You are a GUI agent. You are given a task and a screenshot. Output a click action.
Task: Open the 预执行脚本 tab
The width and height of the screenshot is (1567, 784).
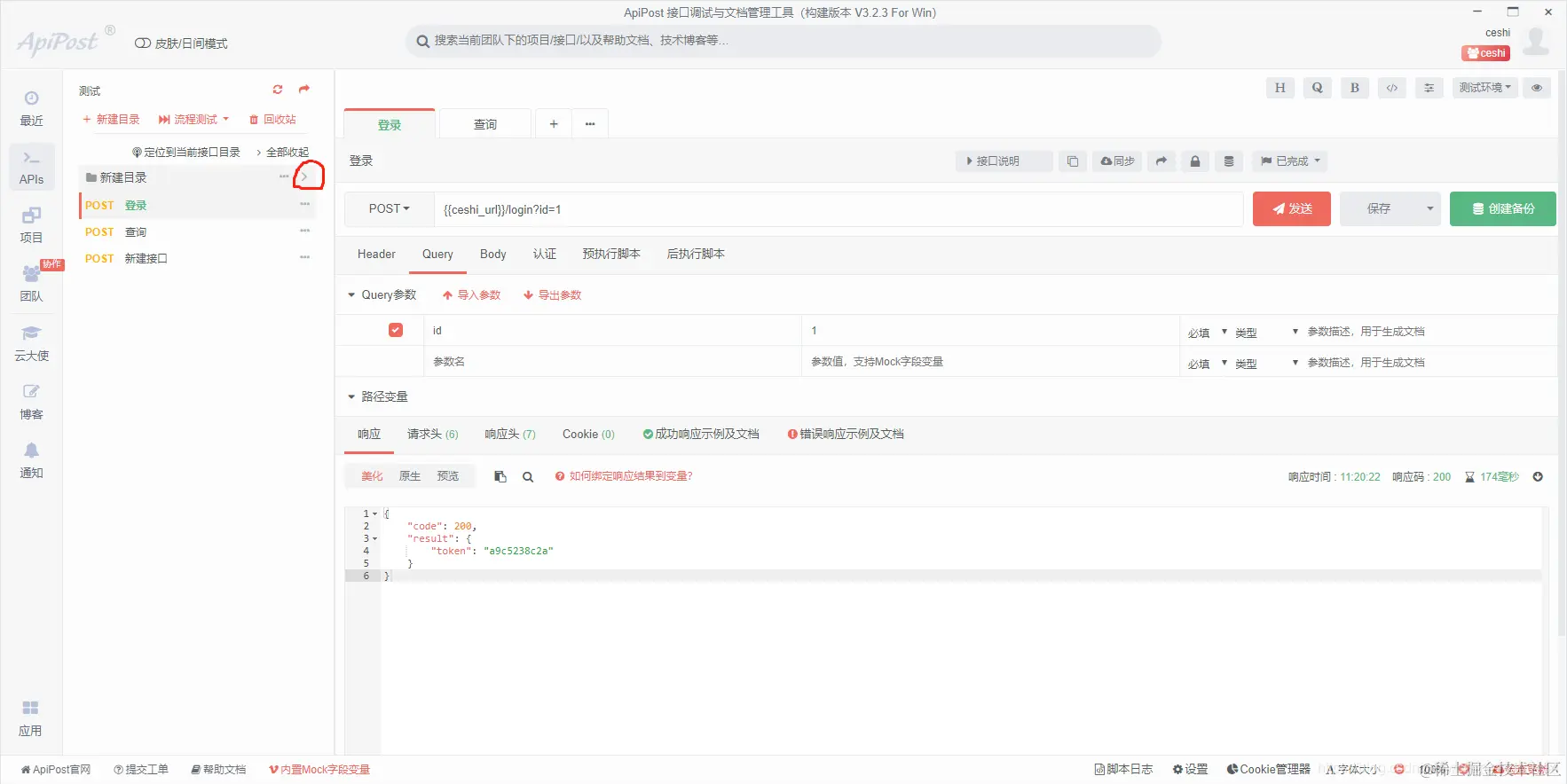[x=611, y=254]
